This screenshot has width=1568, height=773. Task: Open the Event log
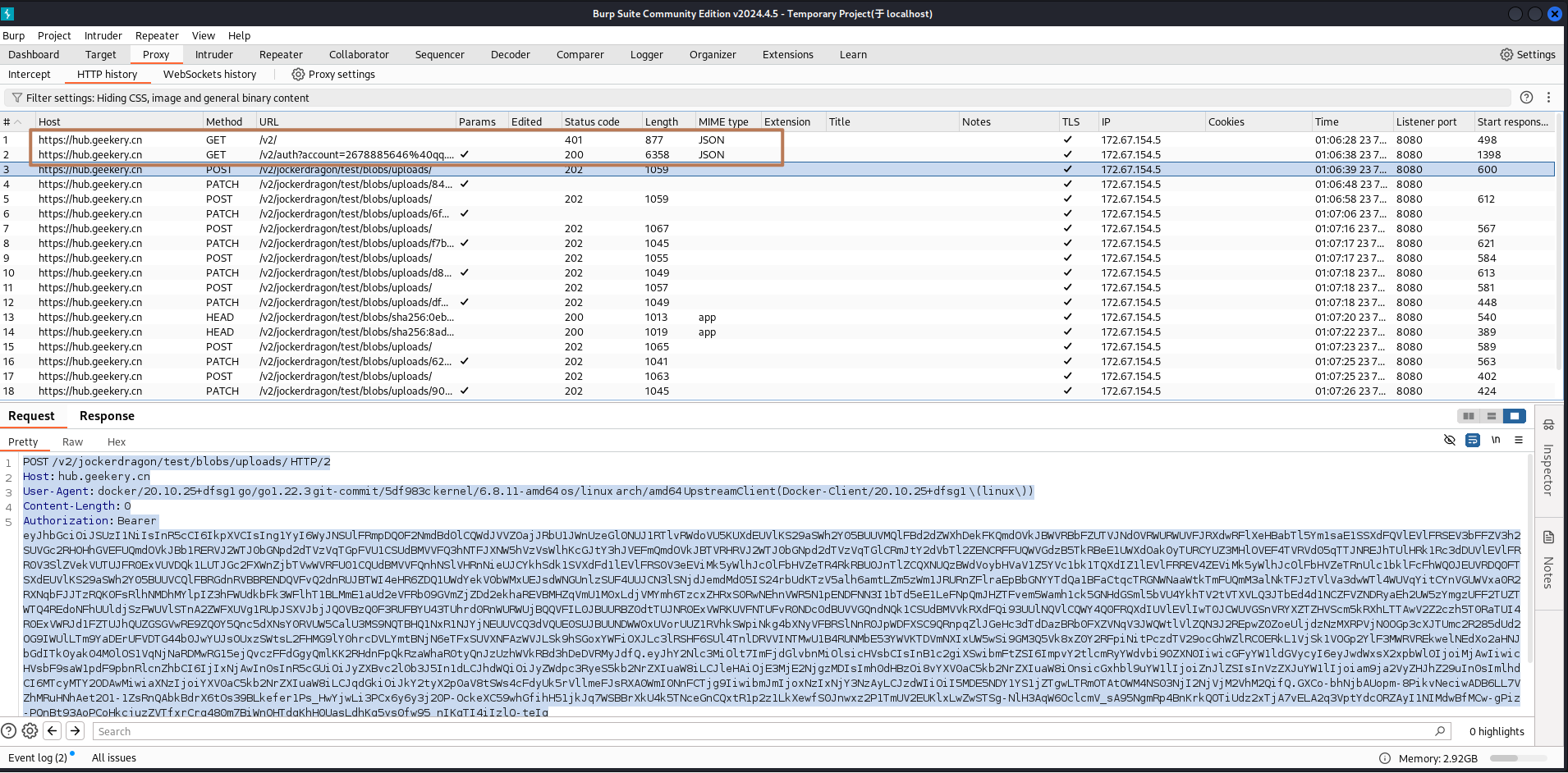point(38,758)
